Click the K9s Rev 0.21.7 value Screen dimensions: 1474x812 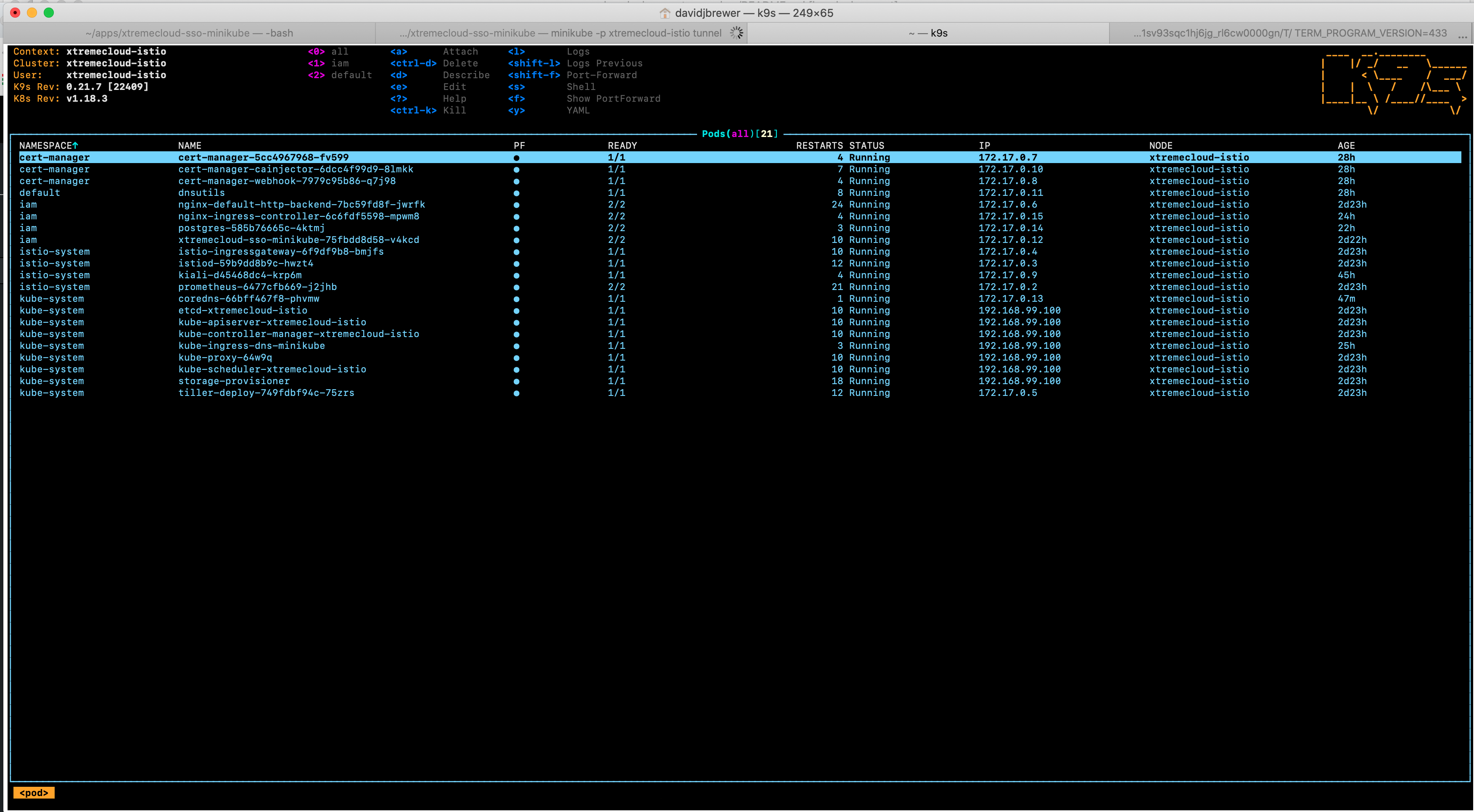(107, 87)
